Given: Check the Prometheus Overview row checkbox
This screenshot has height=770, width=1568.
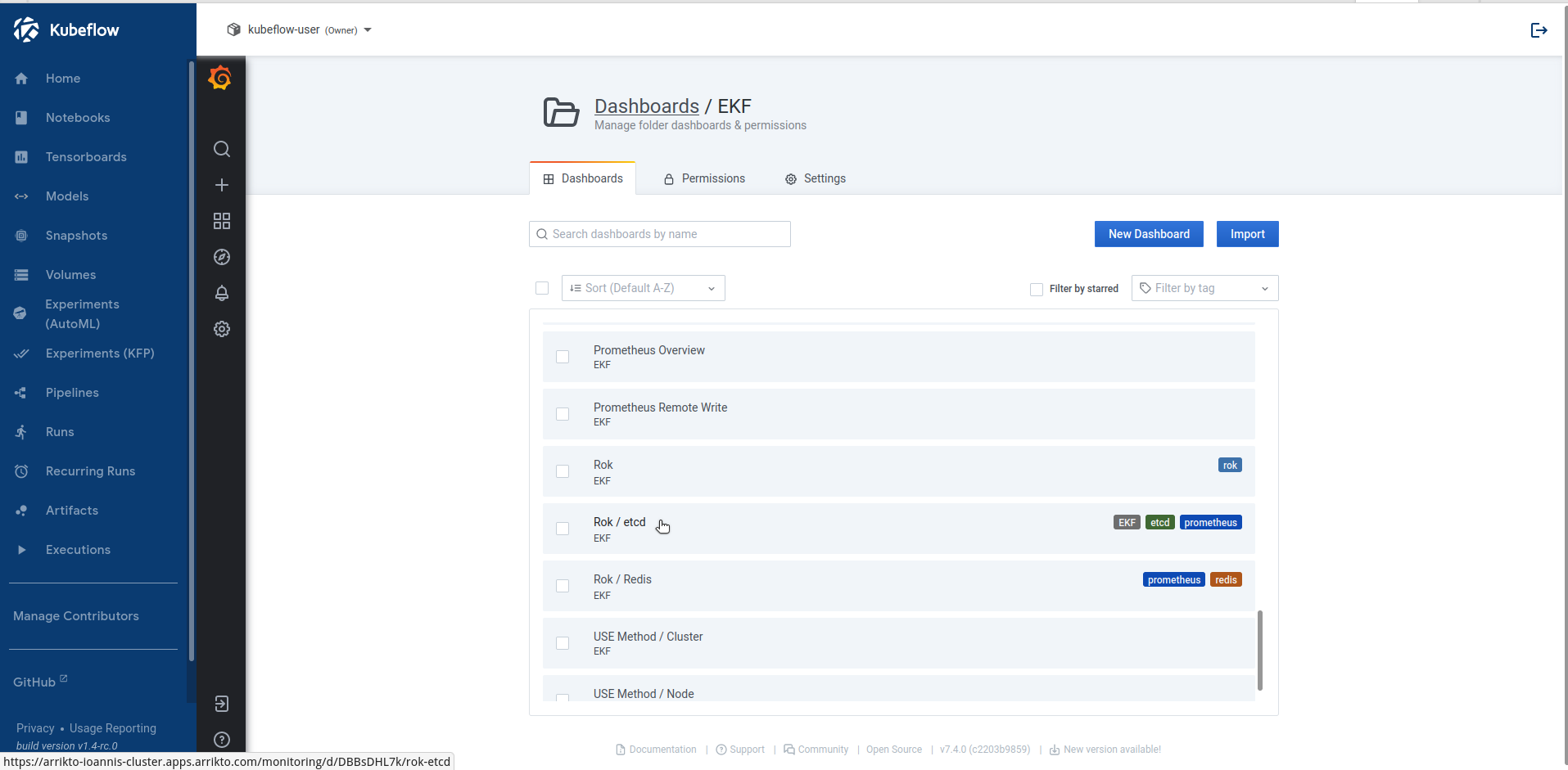Looking at the screenshot, I should pyautogui.click(x=563, y=357).
